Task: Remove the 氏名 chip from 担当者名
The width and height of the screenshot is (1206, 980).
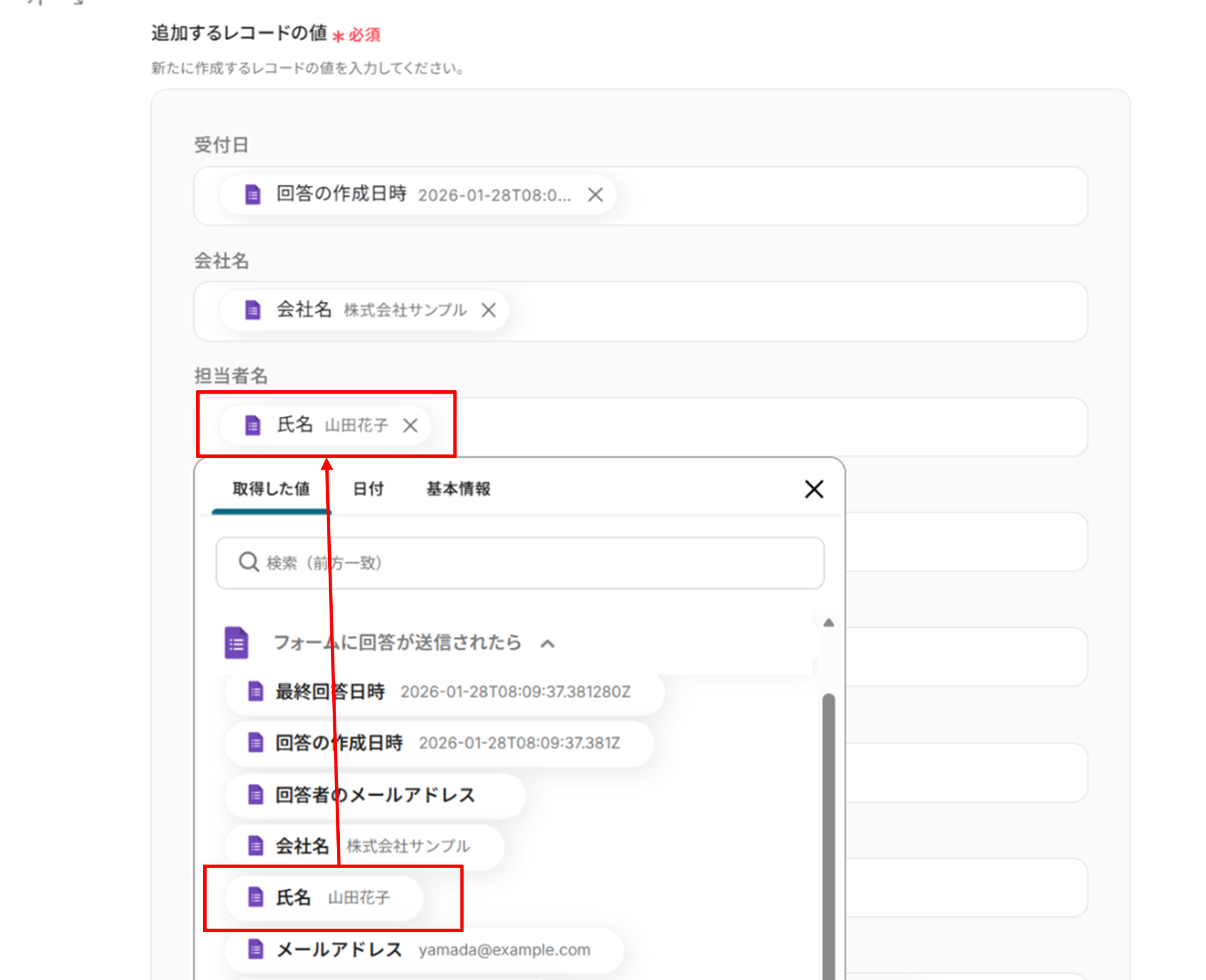Action: 410,425
